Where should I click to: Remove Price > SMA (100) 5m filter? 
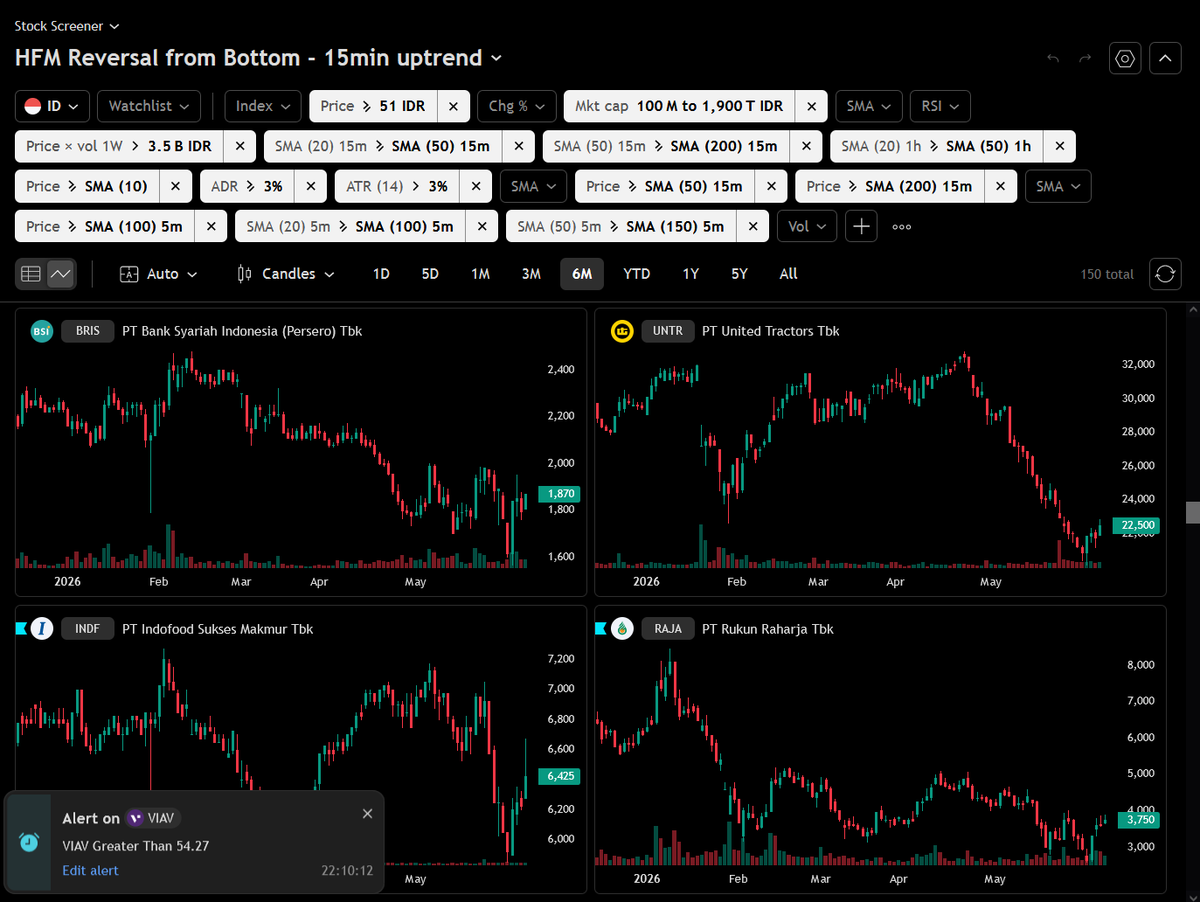(x=211, y=226)
